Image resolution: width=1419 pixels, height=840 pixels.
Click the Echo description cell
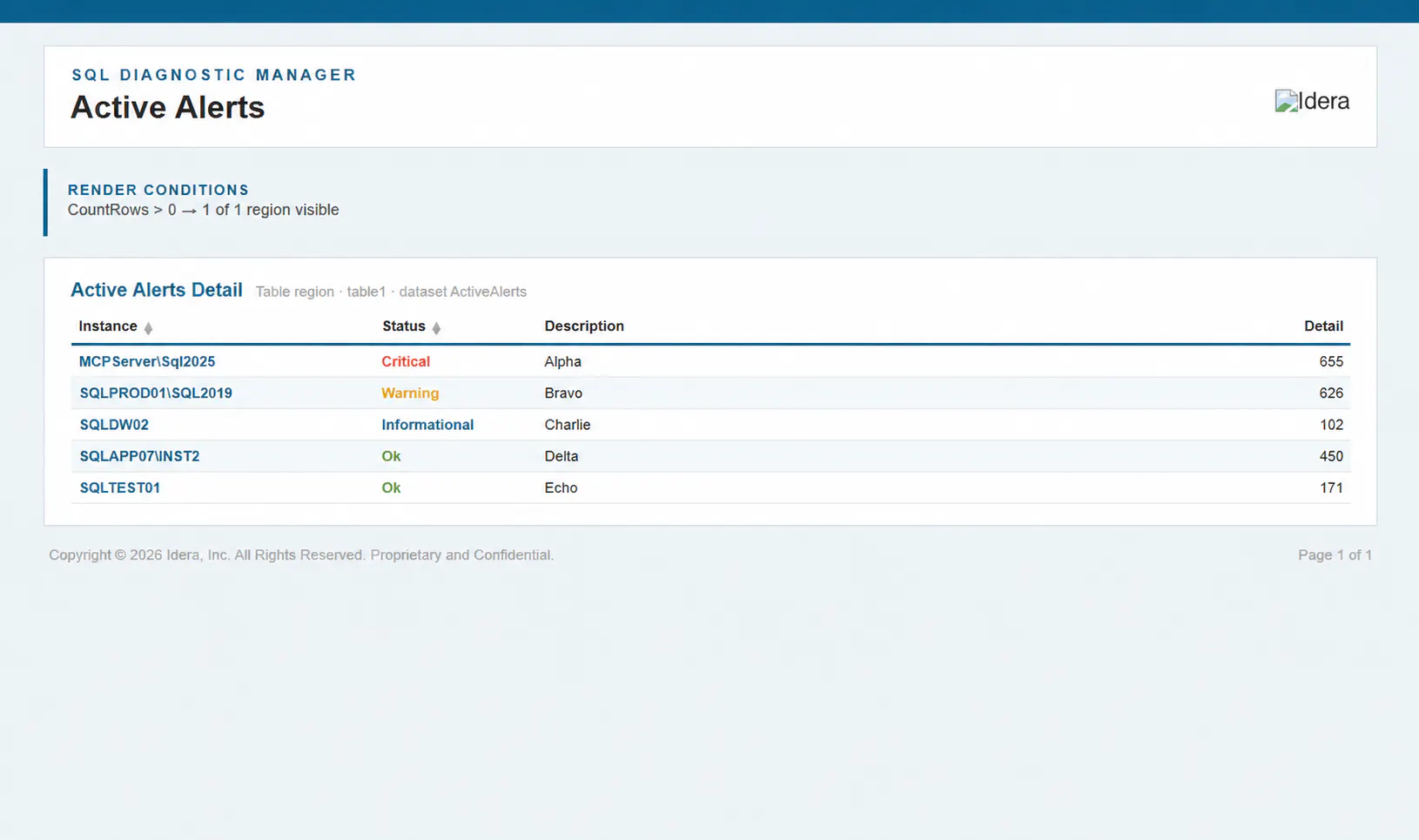tap(561, 487)
